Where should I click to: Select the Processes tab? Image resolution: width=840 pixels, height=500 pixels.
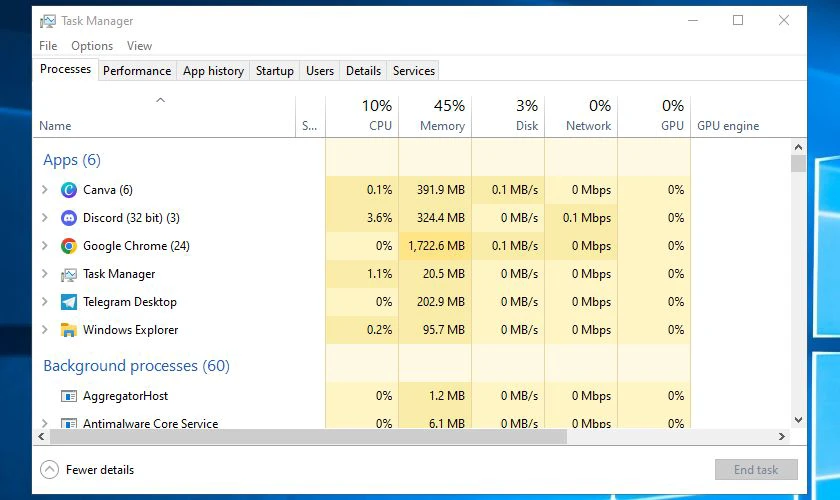(65, 70)
